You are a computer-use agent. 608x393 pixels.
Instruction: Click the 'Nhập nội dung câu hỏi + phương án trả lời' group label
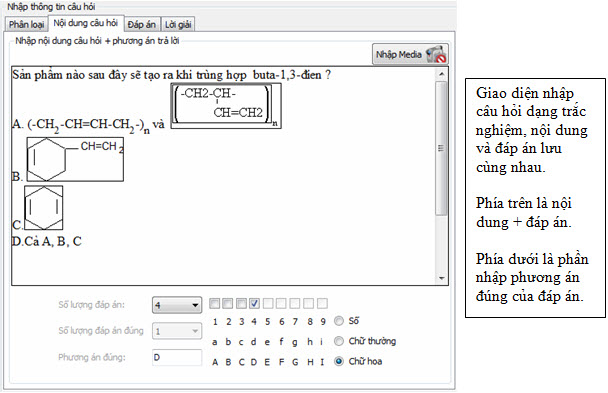pos(97,41)
